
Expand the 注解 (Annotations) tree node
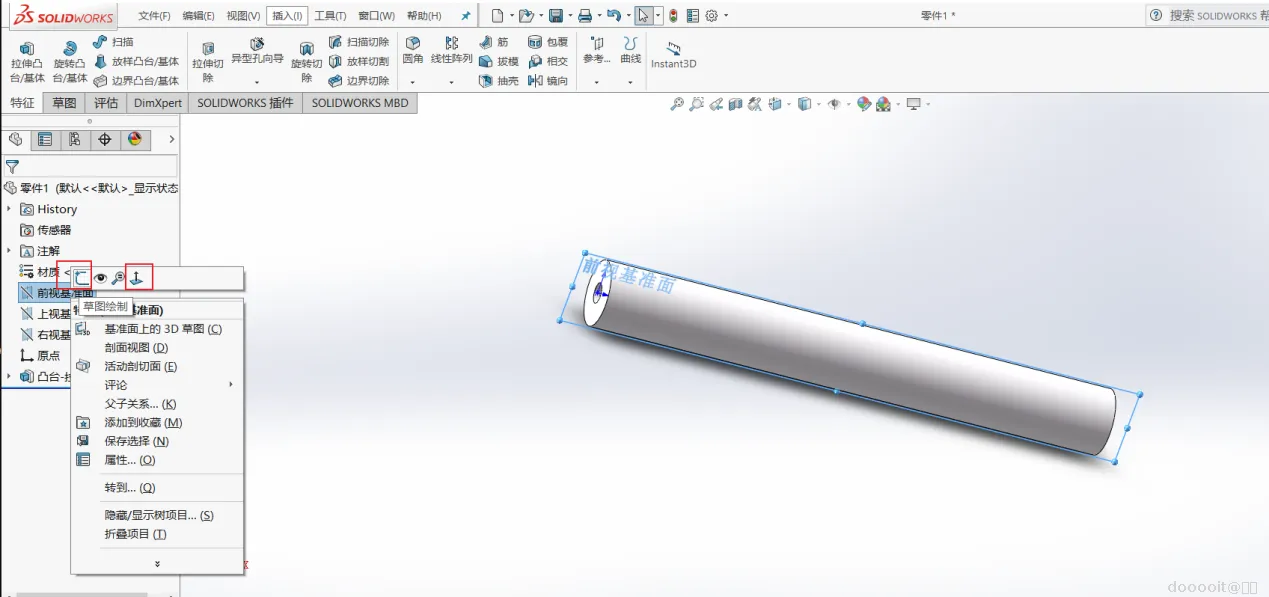(9, 251)
